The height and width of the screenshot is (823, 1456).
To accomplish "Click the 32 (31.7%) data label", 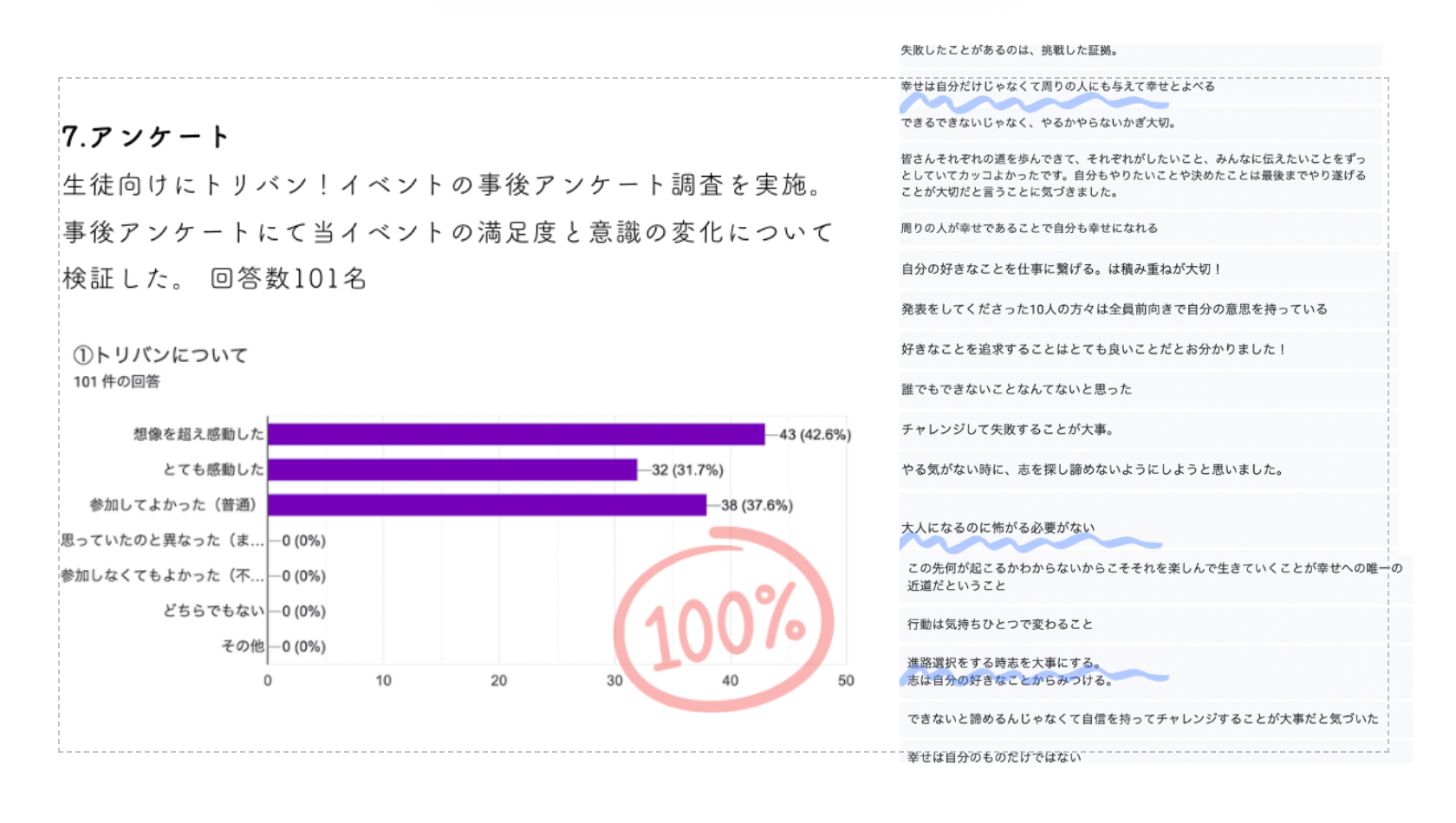I will tap(687, 470).
